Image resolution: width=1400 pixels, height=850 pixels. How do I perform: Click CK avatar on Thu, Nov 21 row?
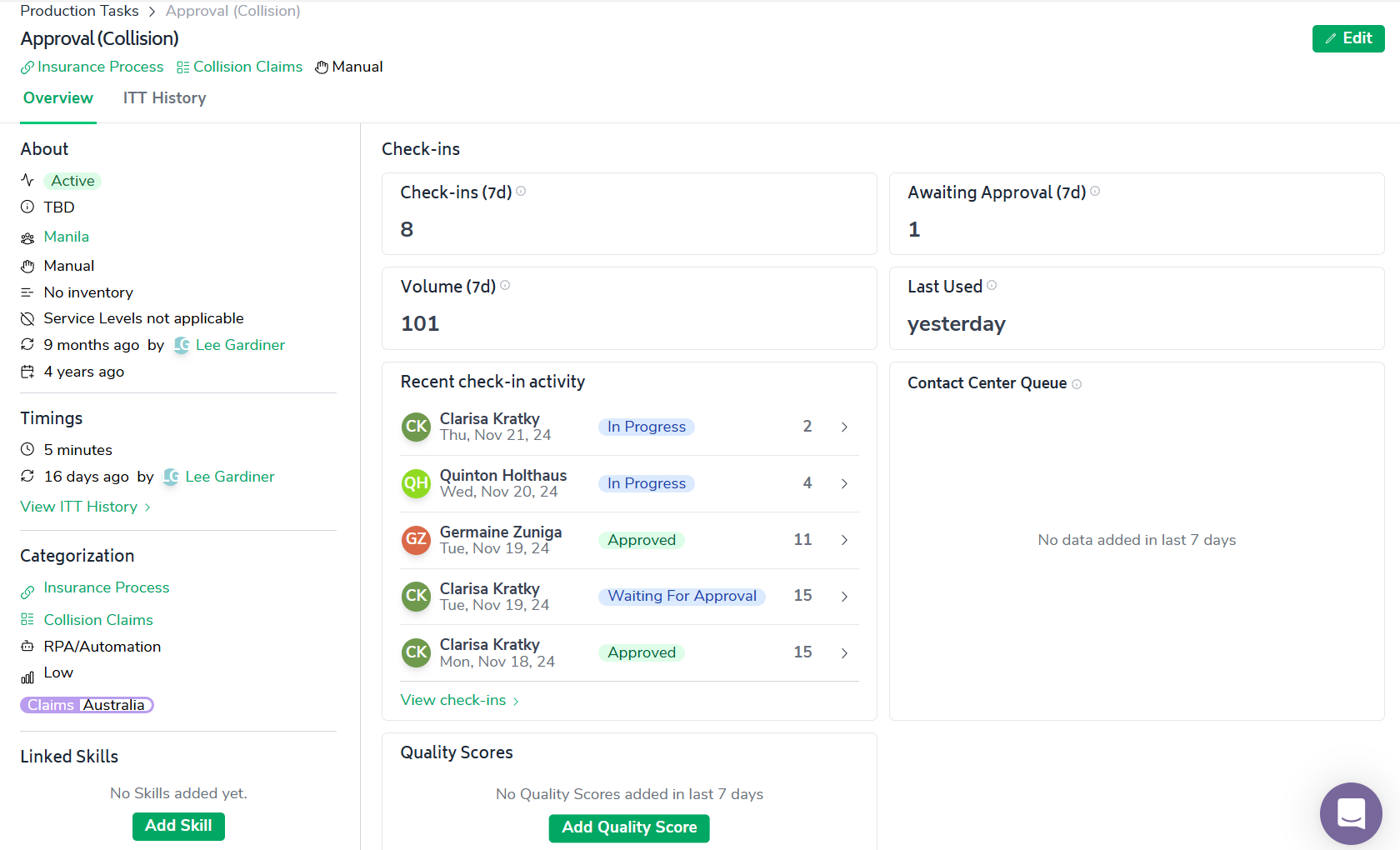click(x=416, y=427)
